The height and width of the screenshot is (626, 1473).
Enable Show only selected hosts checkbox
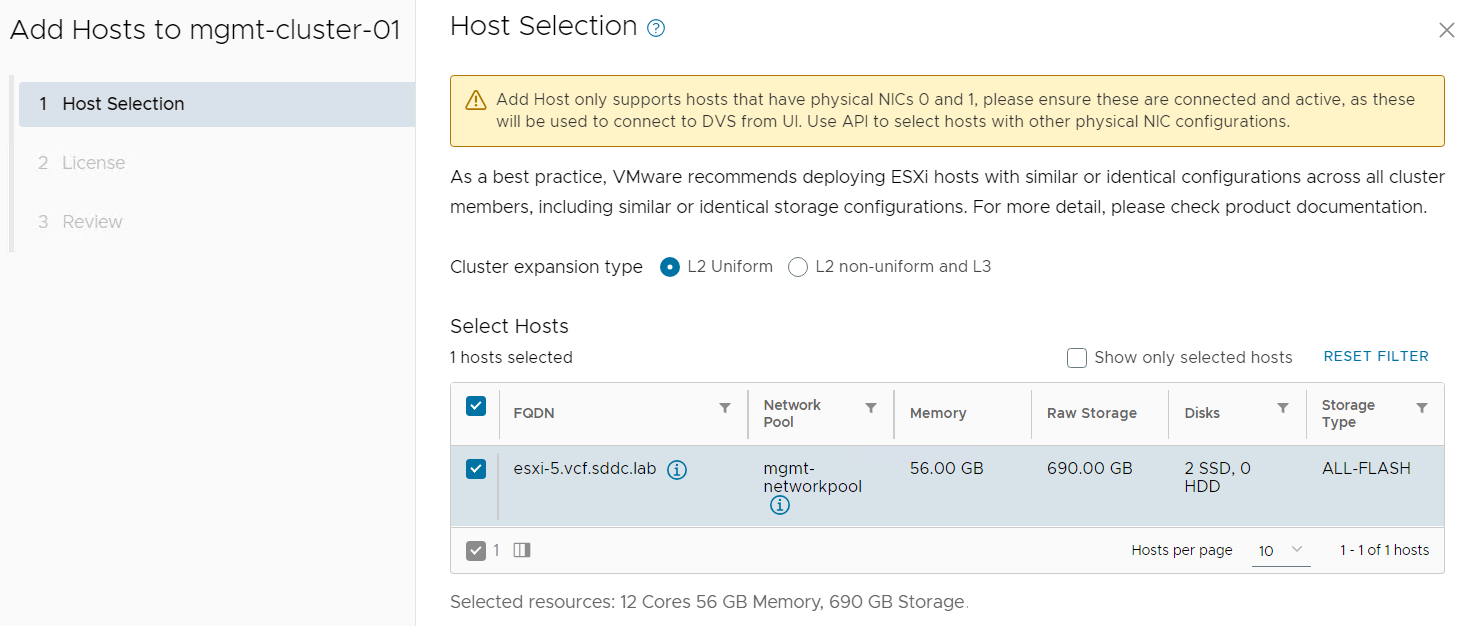pyautogui.click(x=1077, y=358)
